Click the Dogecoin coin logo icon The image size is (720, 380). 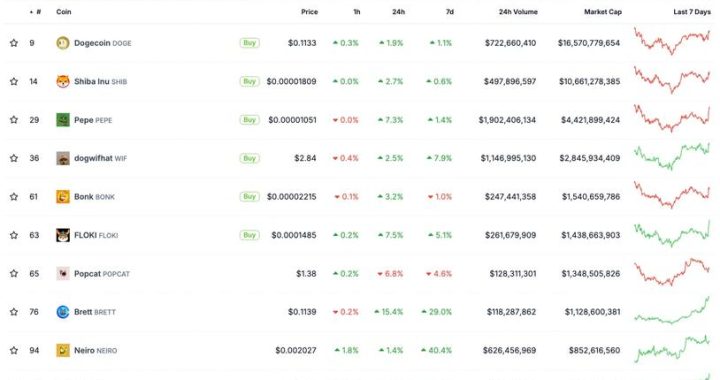(63, 43)
